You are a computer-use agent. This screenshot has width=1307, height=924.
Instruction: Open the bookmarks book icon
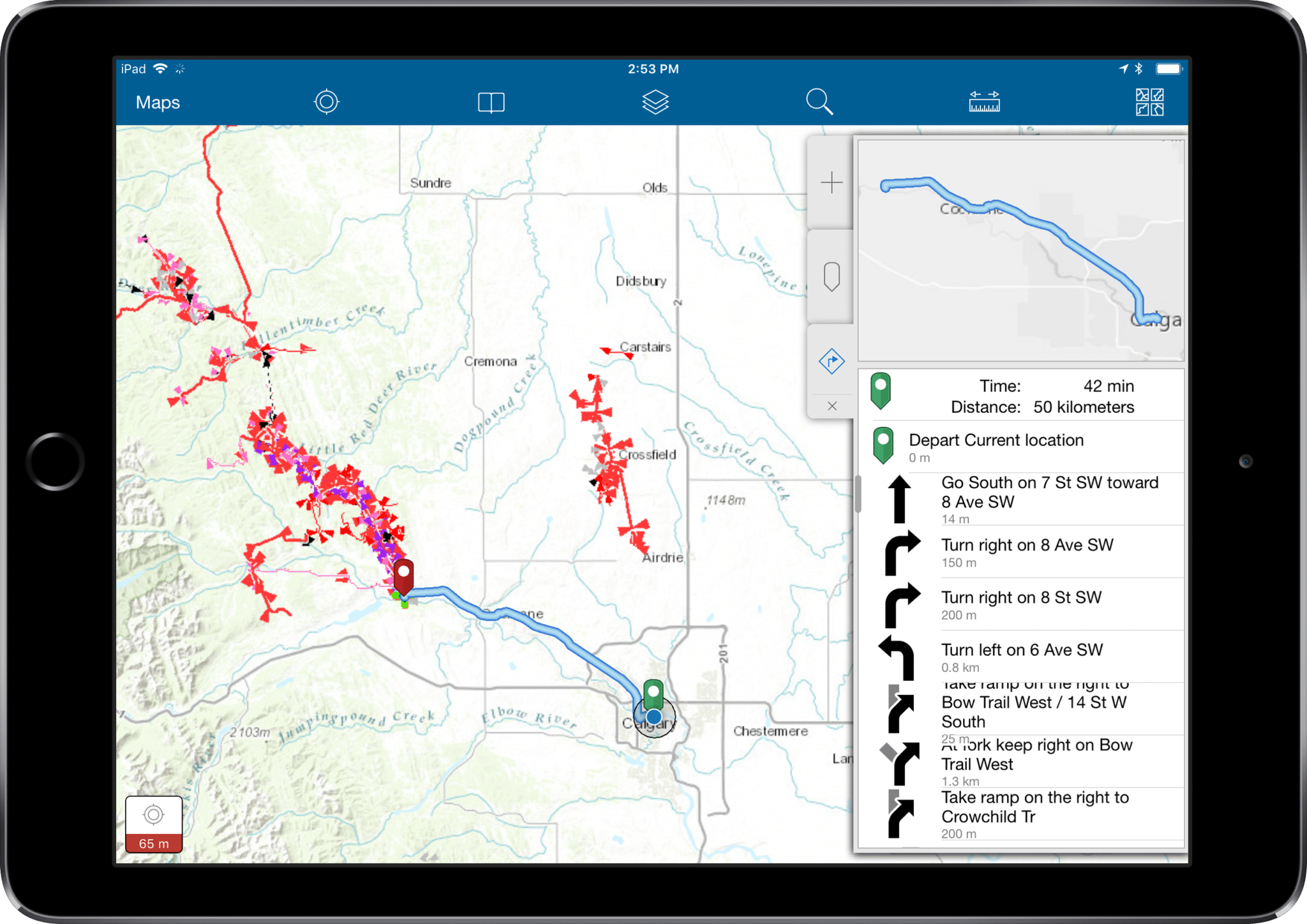pos(491,102)
